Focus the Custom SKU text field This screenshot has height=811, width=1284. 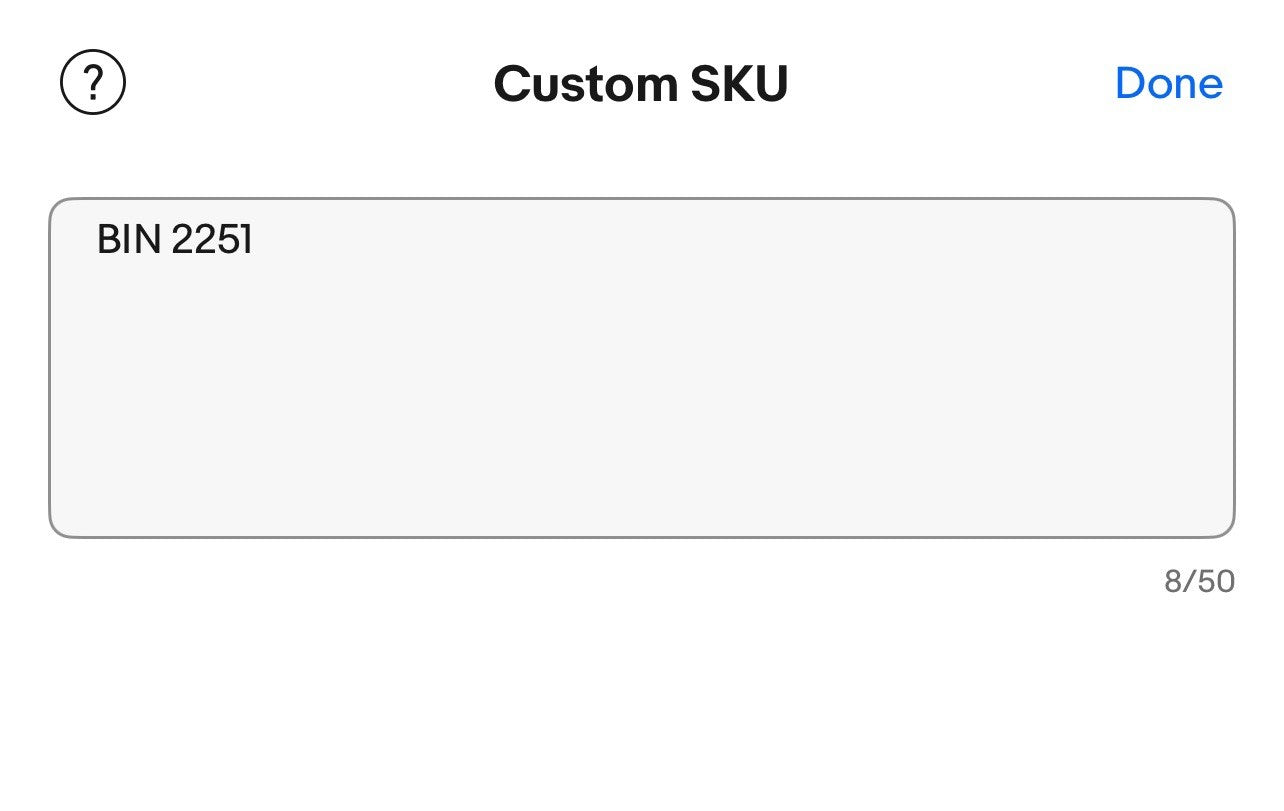coord(641,367)
